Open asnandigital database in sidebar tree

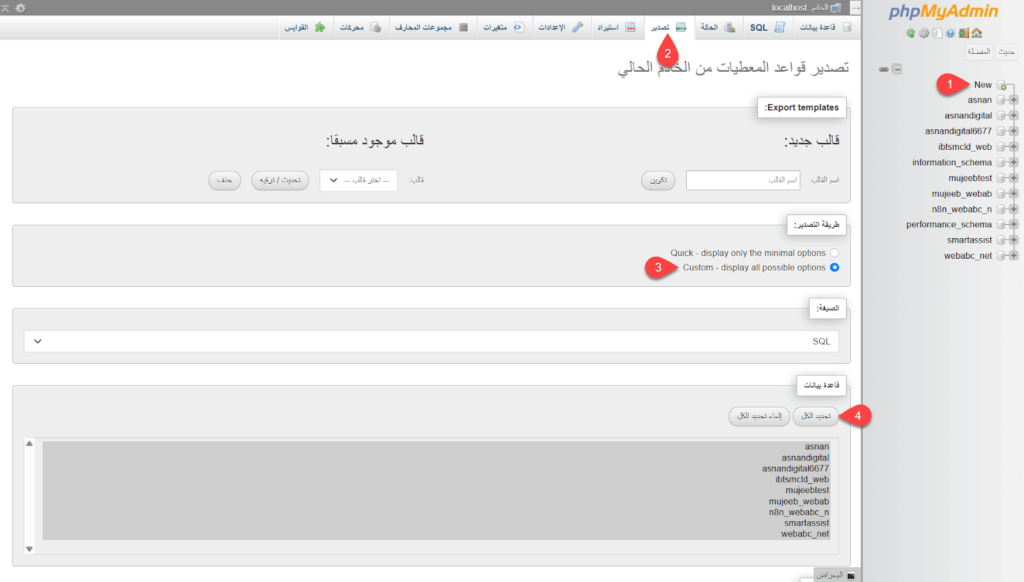click(968, 116)
